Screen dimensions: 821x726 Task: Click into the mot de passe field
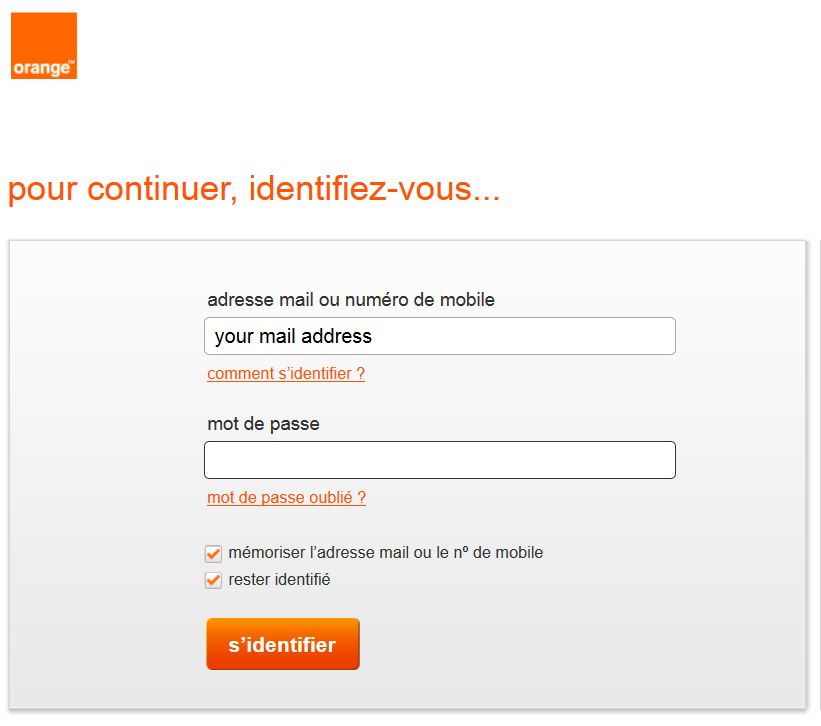point(440,460)
